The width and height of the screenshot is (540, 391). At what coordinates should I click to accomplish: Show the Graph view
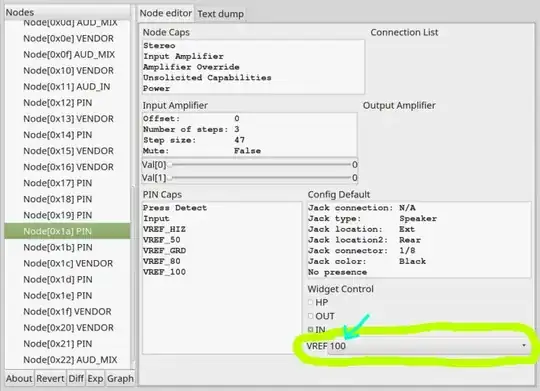(120, 379)
